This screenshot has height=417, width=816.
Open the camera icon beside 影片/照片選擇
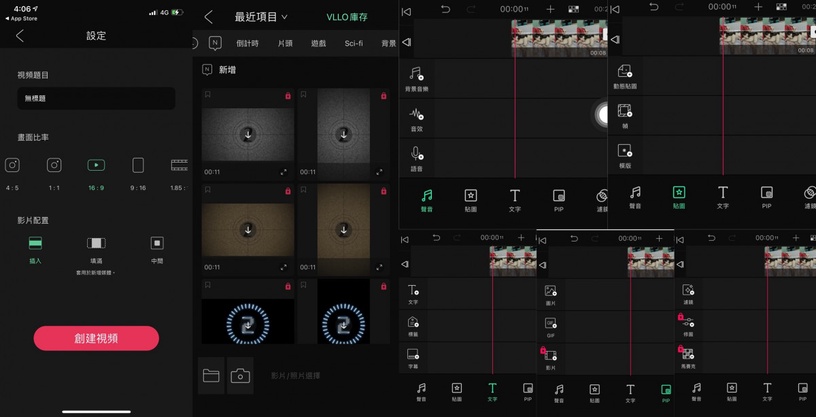point(240,375)
